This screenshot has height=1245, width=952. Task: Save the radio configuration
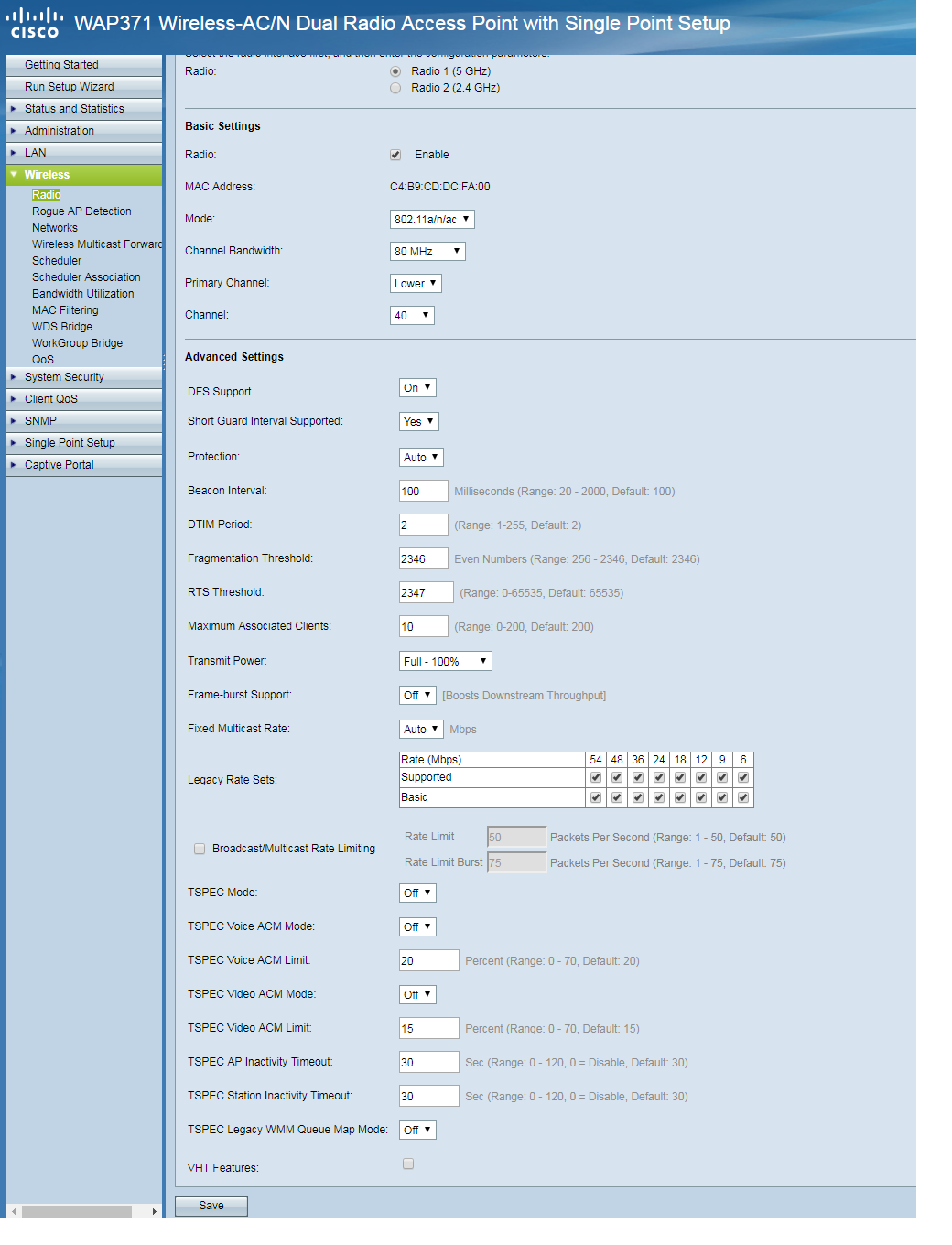(x=211, y=1206)
